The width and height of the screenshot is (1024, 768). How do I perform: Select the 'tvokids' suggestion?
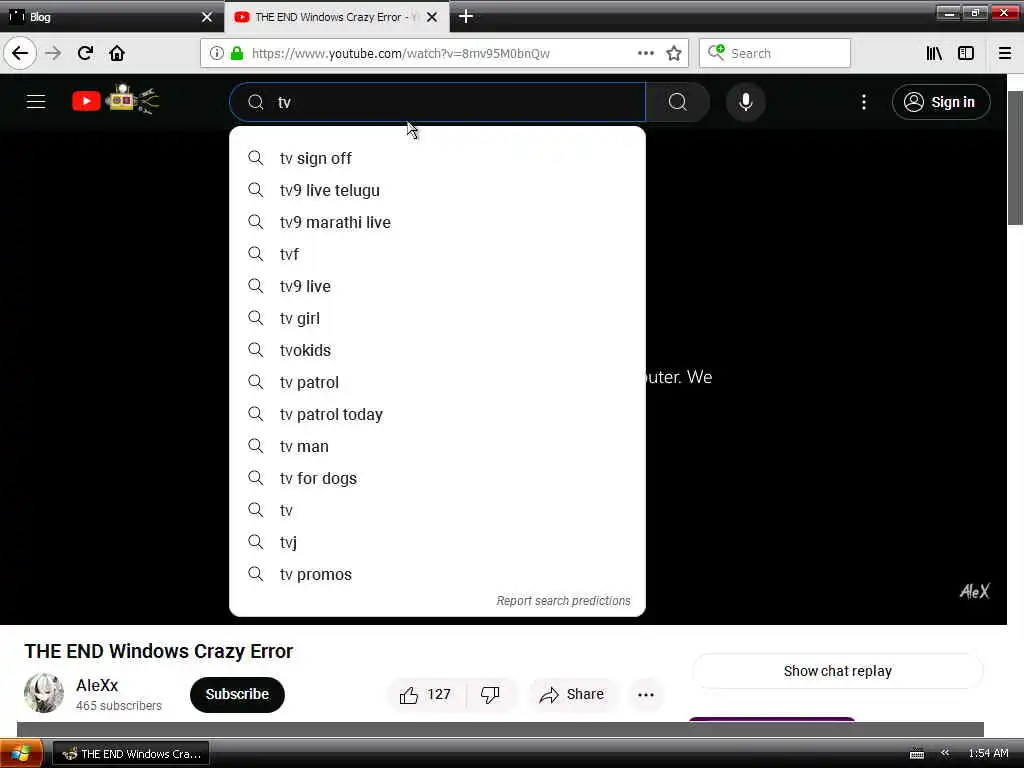[x=438, y=350]
